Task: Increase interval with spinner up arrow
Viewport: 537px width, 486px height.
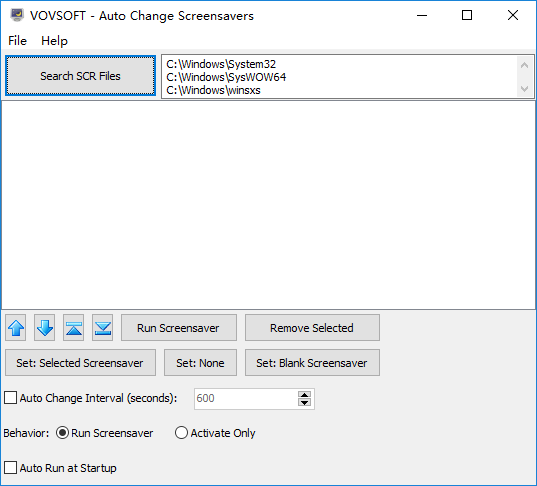Action: click(304, 395)
